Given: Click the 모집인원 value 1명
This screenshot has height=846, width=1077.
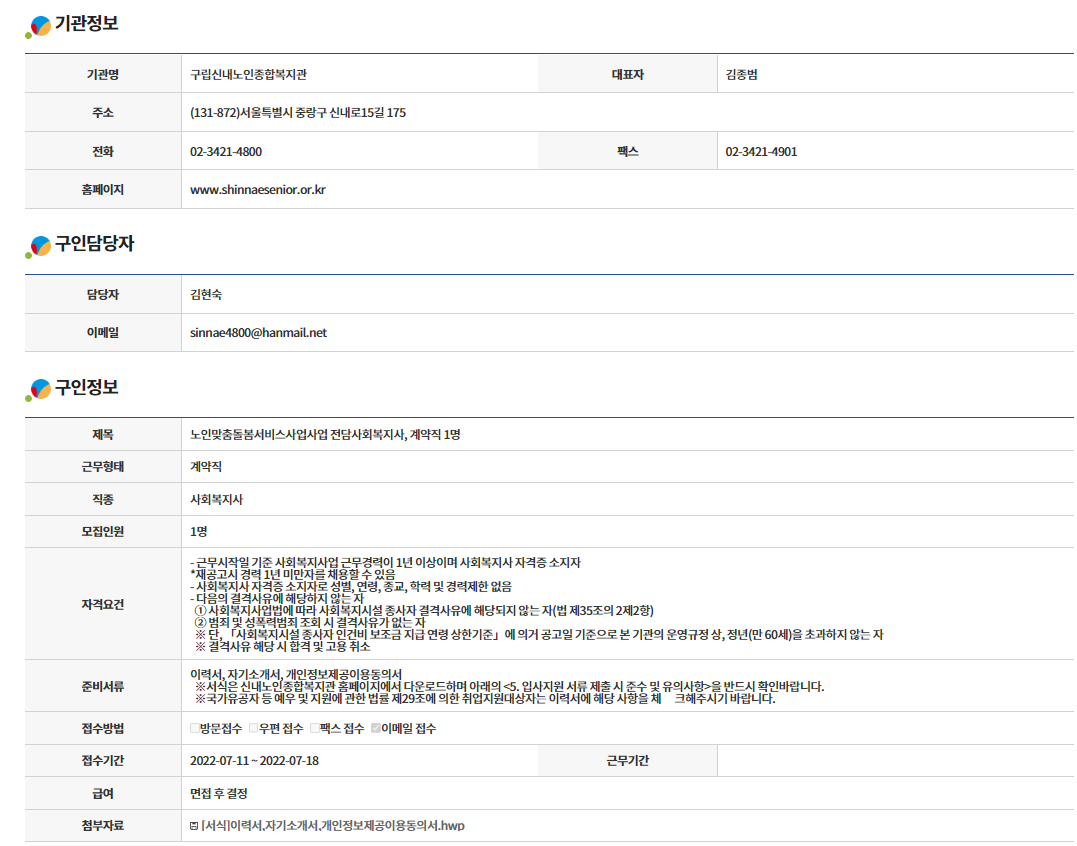Looking at the screenshot, I should [199, 531].
